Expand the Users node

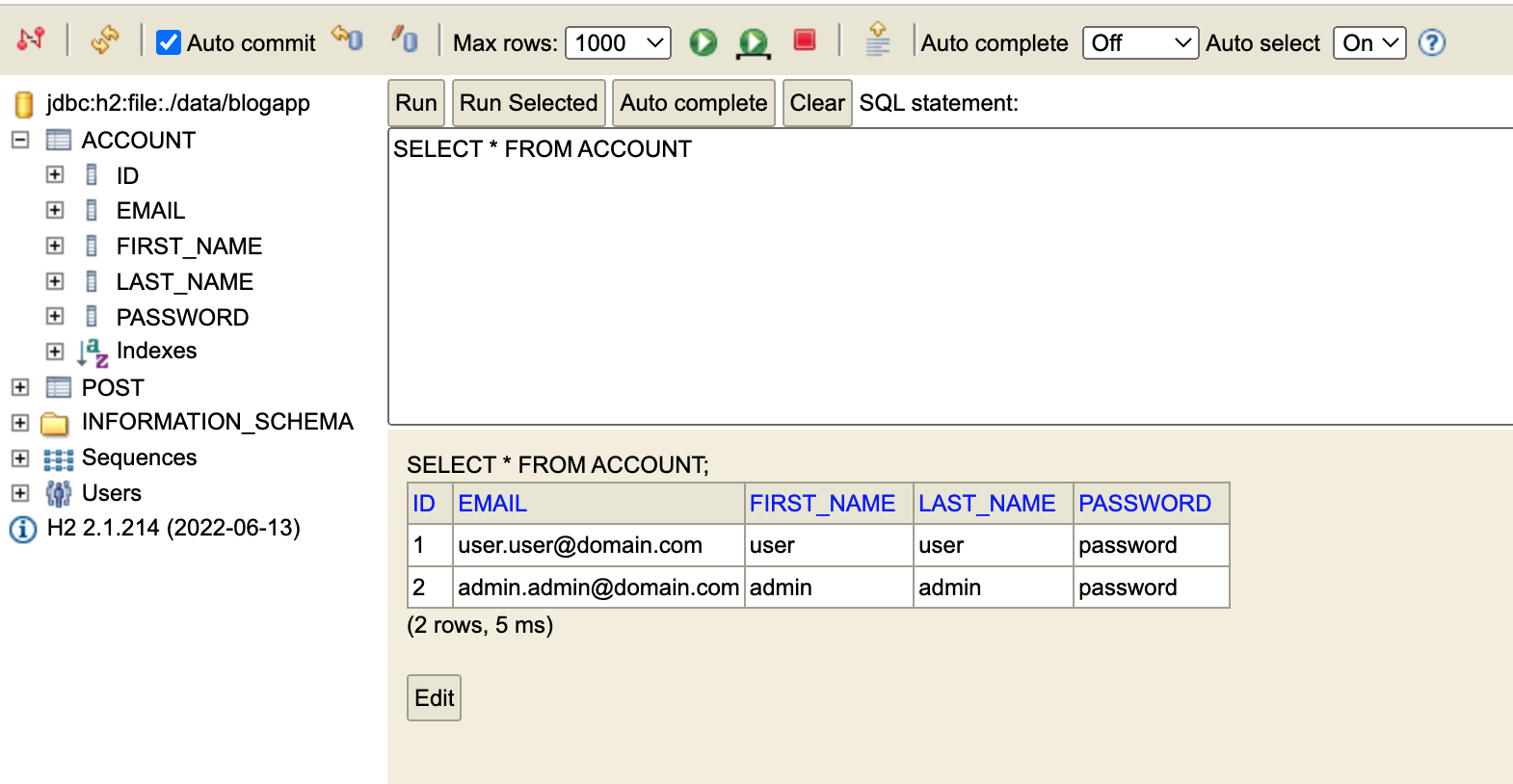[x=19, y=493]
